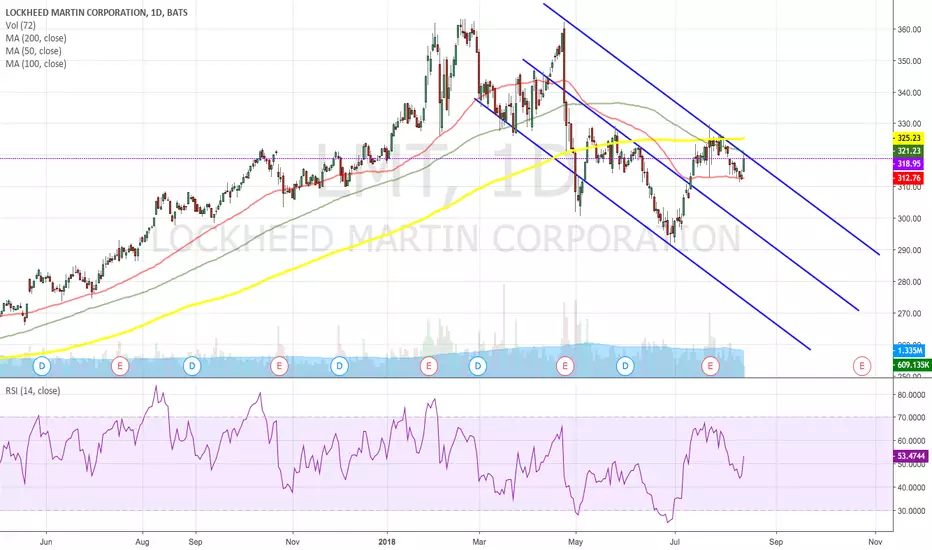The height and width of the screenshot is (550, 932).
Task: Click the red 312.76 price label
Action: (908, 178)
